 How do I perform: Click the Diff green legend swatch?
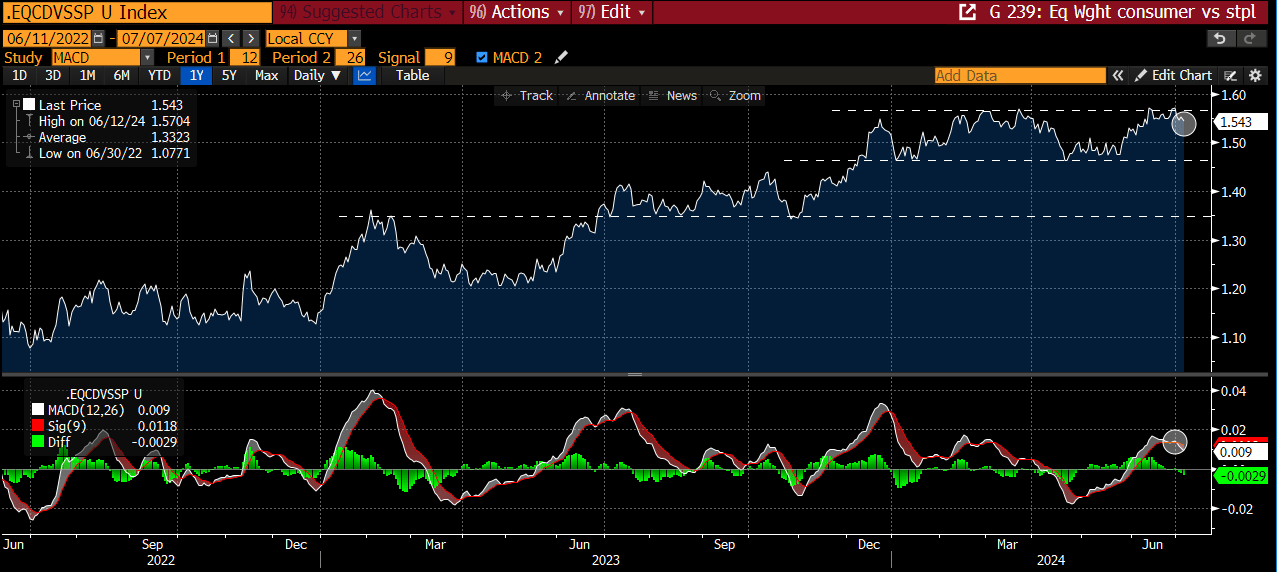point(38,441)
